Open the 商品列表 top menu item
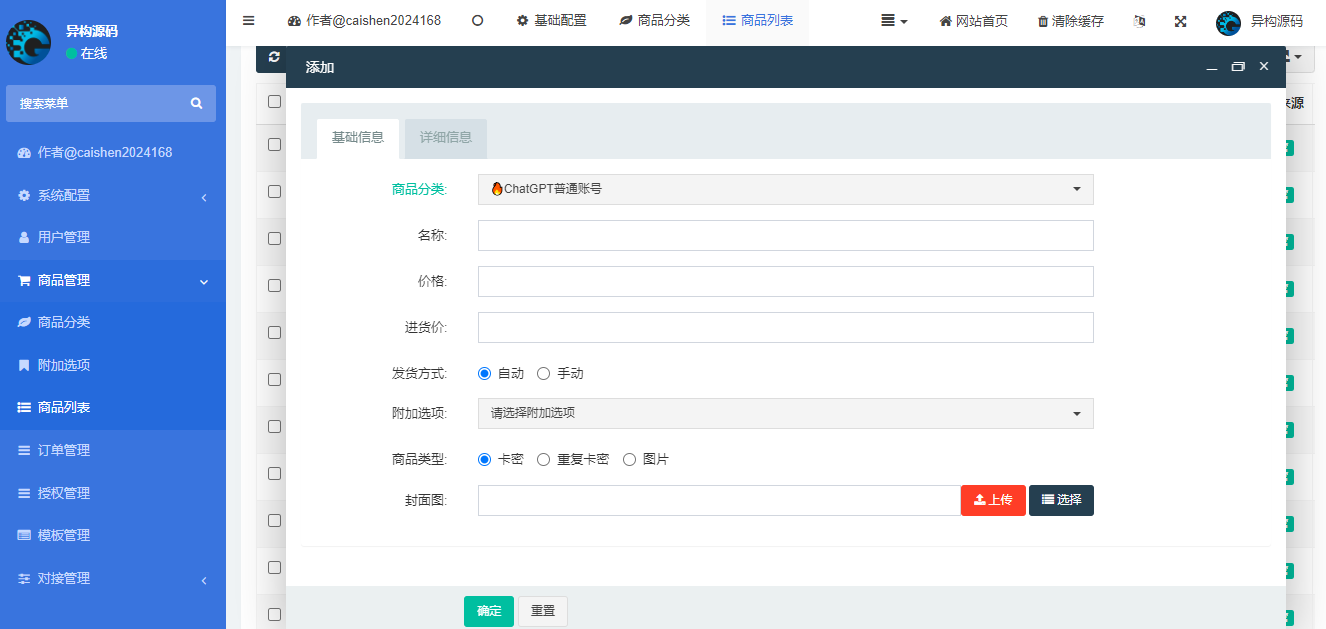The width and height of the screenshot is (1326, 629). [757, 19]
